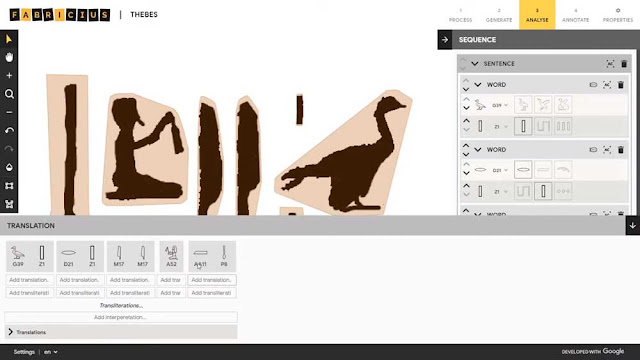Click the zoom in plus icon
640x360 pixels.
pos(9,76)
